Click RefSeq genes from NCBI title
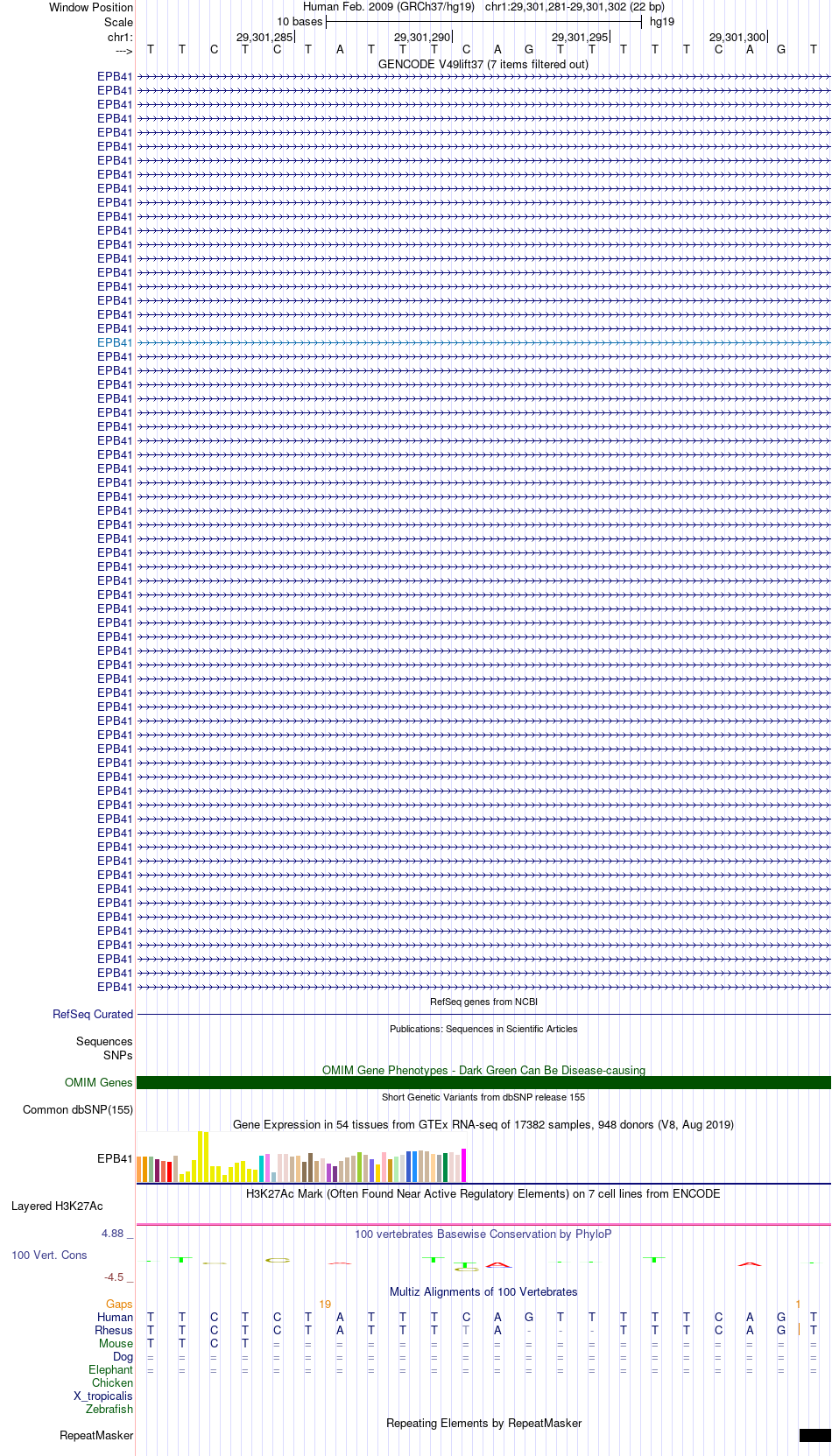 483,1002
